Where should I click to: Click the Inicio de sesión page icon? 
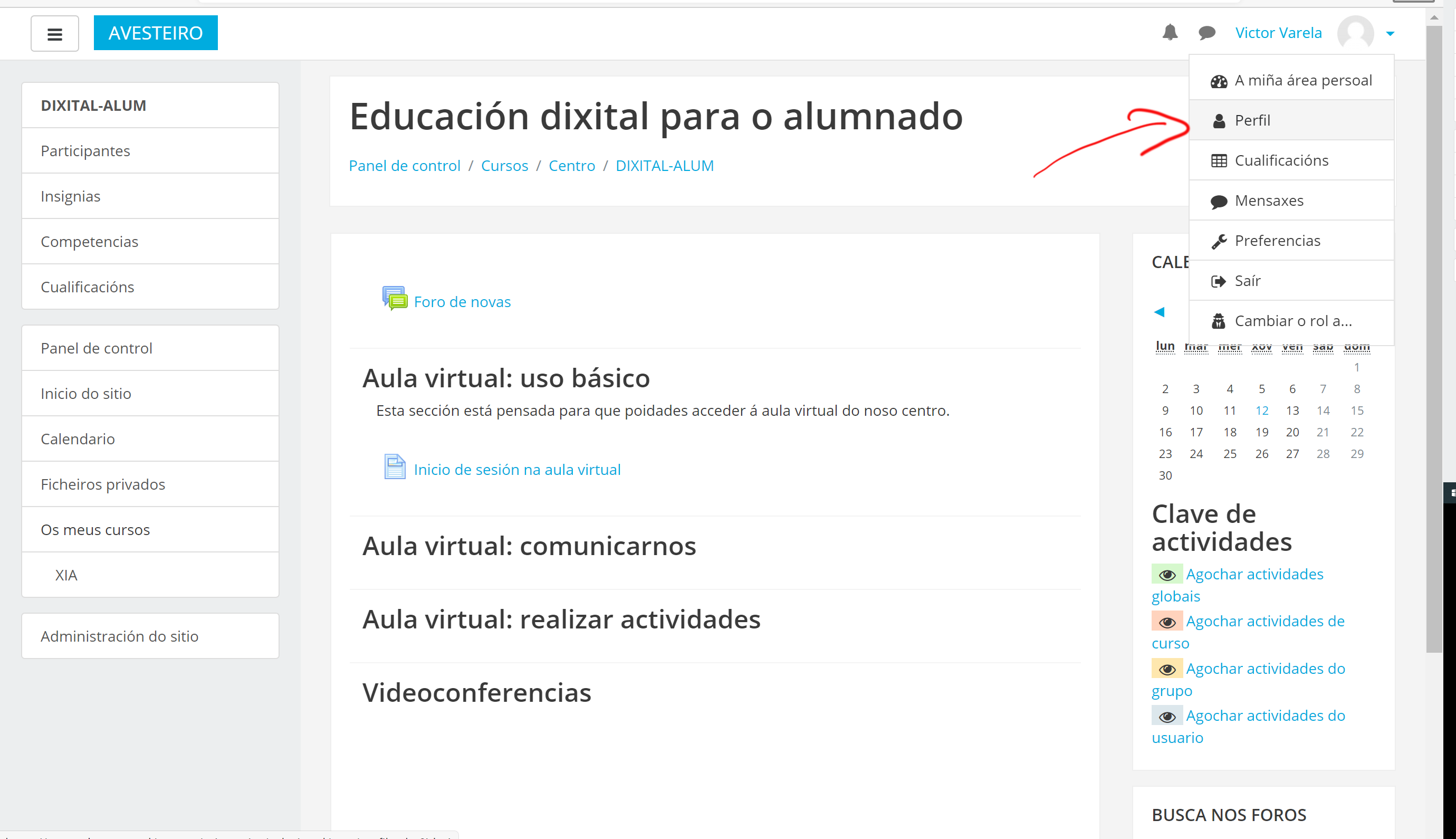(395, 466)
